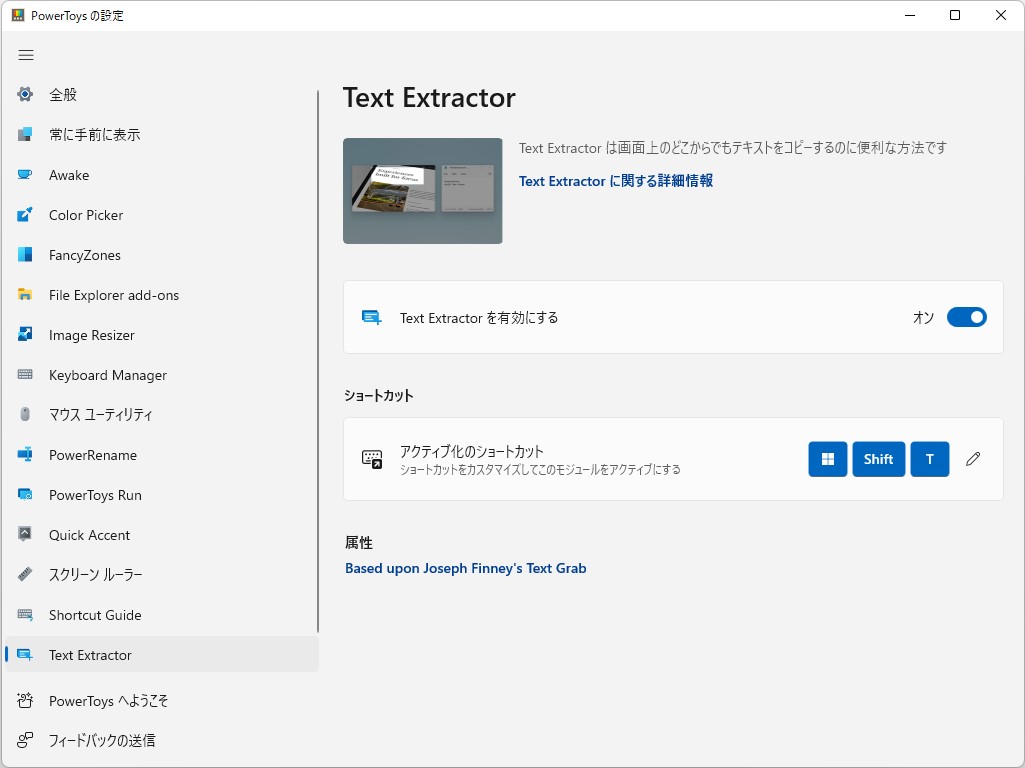Click the Awake coffee cup icon
Screen dimensions: 1025x768
pos(26,175)
